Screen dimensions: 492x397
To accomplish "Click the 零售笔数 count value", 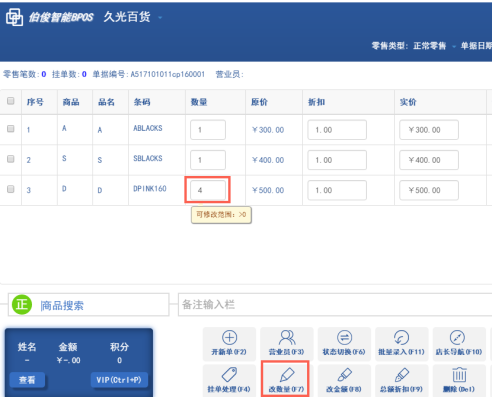I will pyautogui.click(x=44, y=74).
